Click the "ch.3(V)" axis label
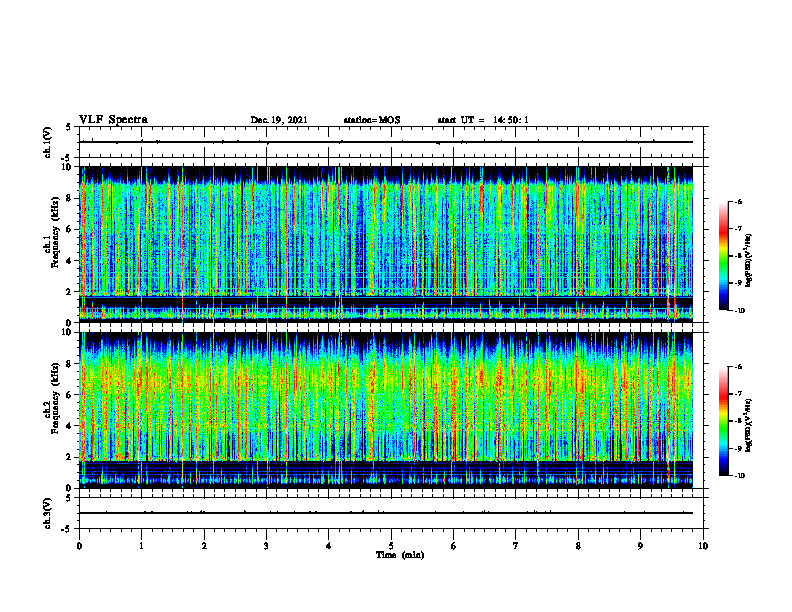Viewport: 792px width, 612px height. pos(47,513)
